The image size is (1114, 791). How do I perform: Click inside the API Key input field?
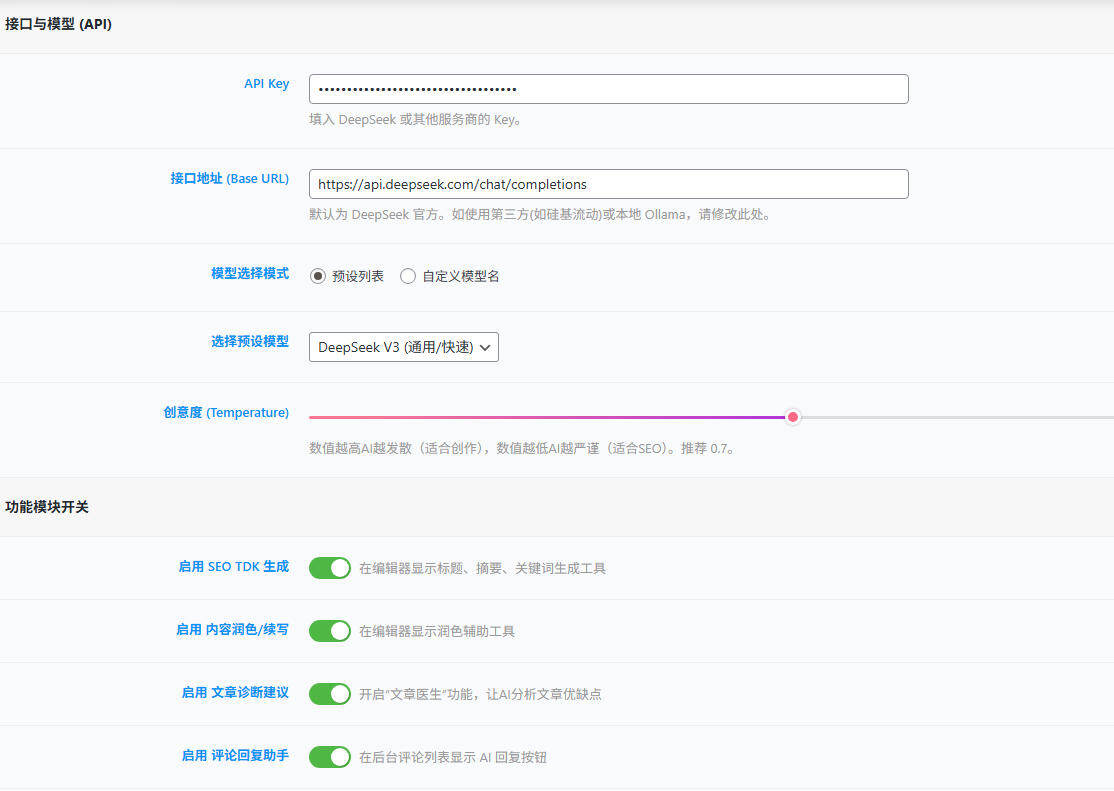607,89
